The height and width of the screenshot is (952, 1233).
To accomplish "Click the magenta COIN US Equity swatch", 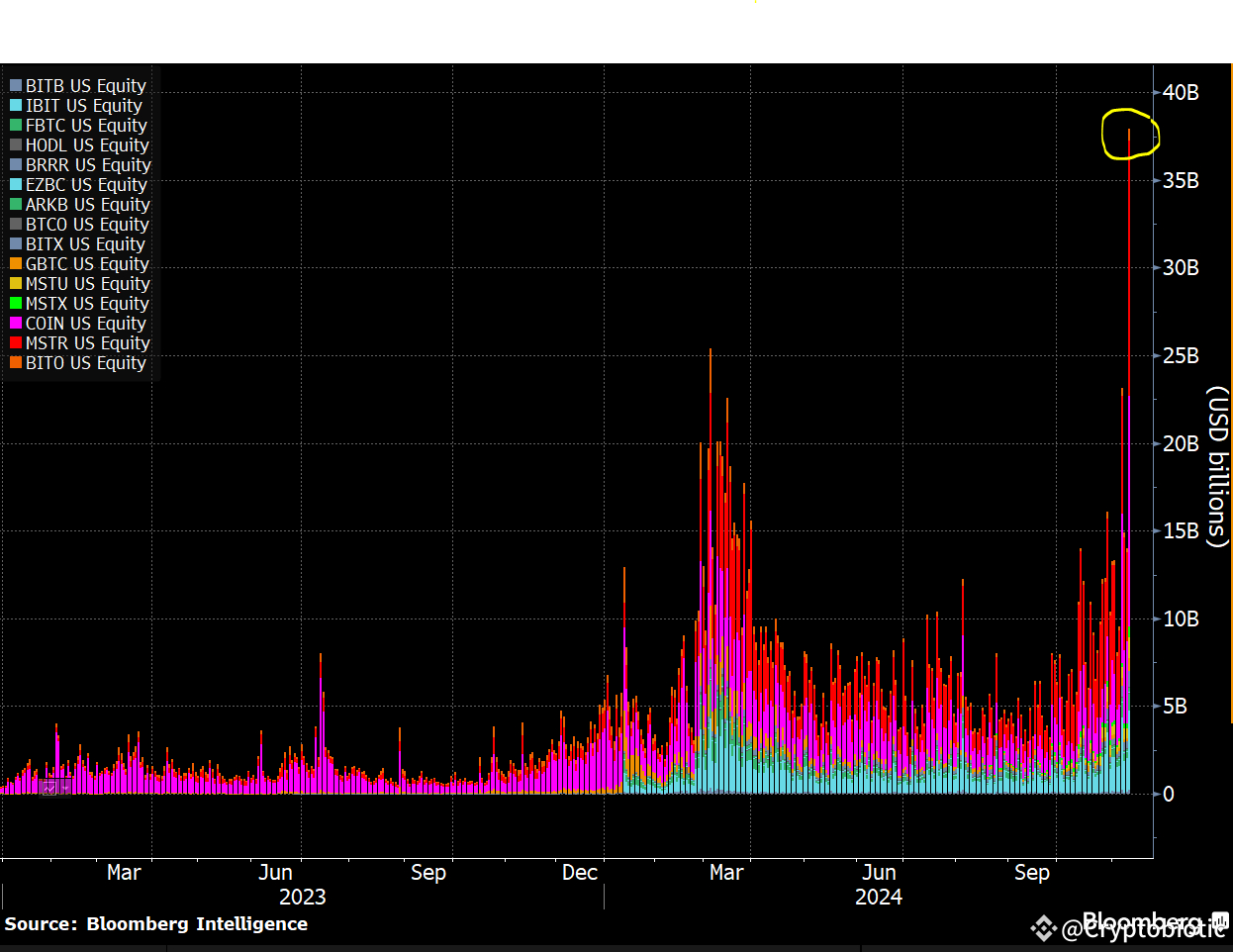I will (x=16, y=324).
